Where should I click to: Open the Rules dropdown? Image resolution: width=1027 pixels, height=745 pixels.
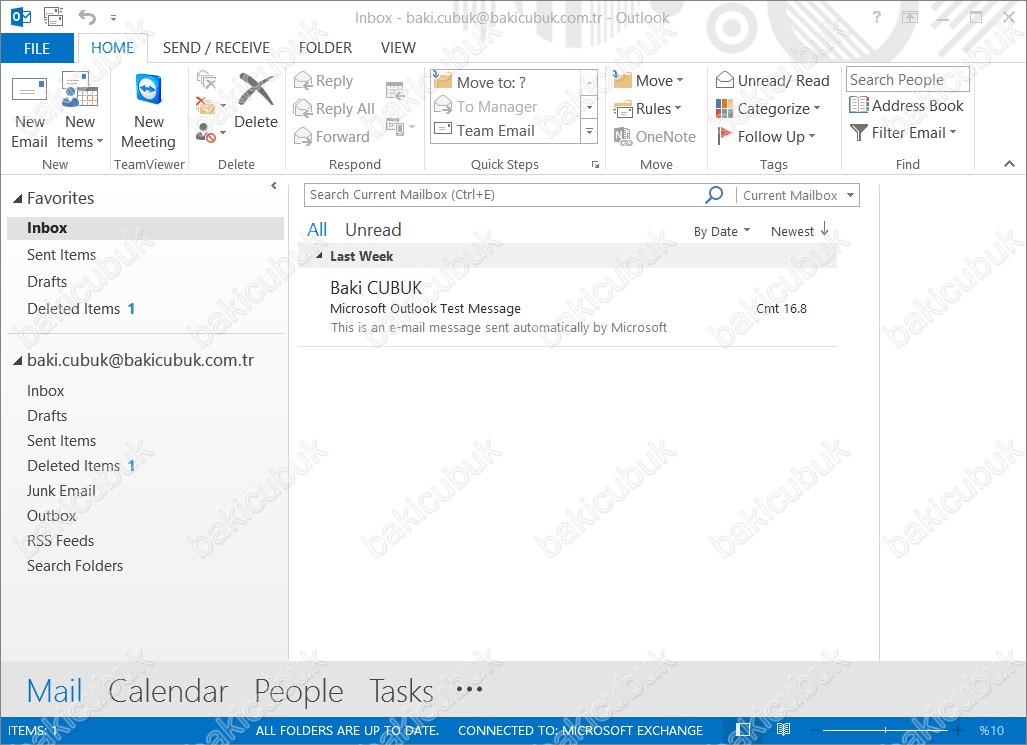[648, 108]
